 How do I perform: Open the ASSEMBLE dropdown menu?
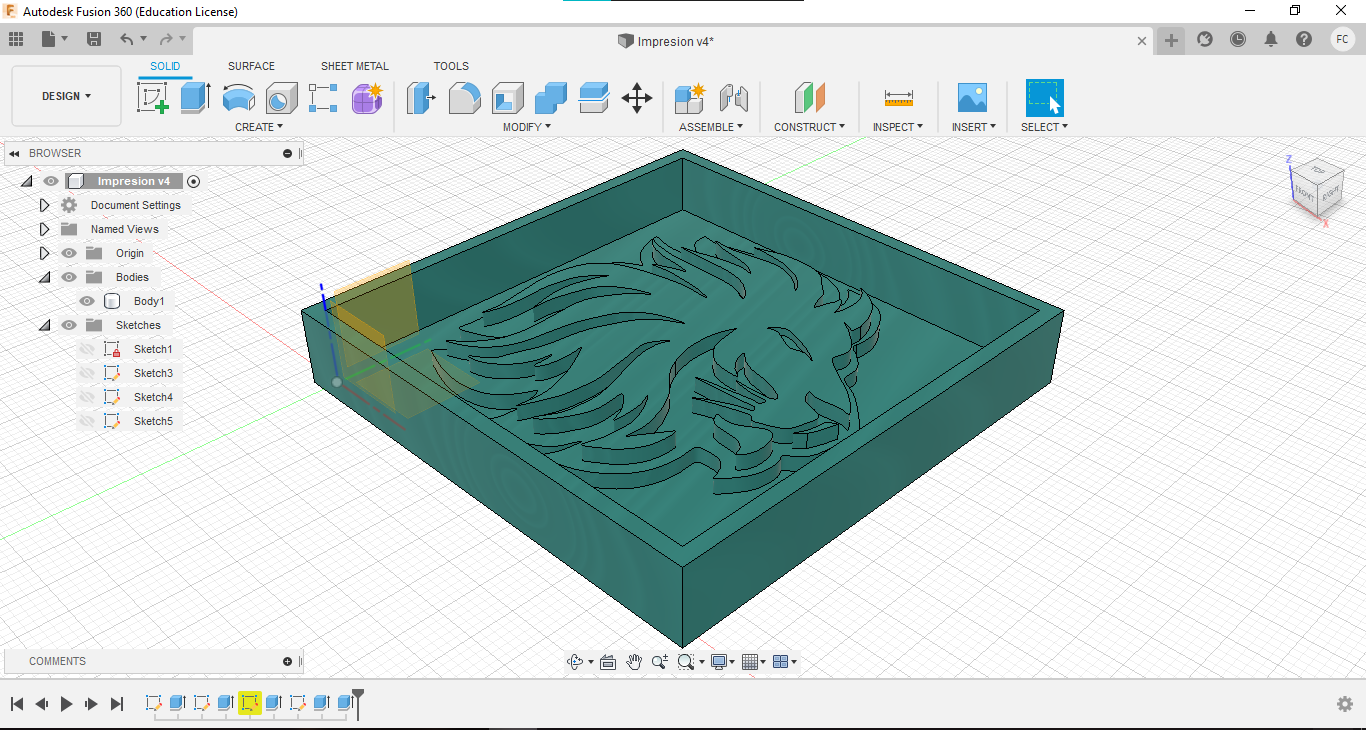pos(711,127)
